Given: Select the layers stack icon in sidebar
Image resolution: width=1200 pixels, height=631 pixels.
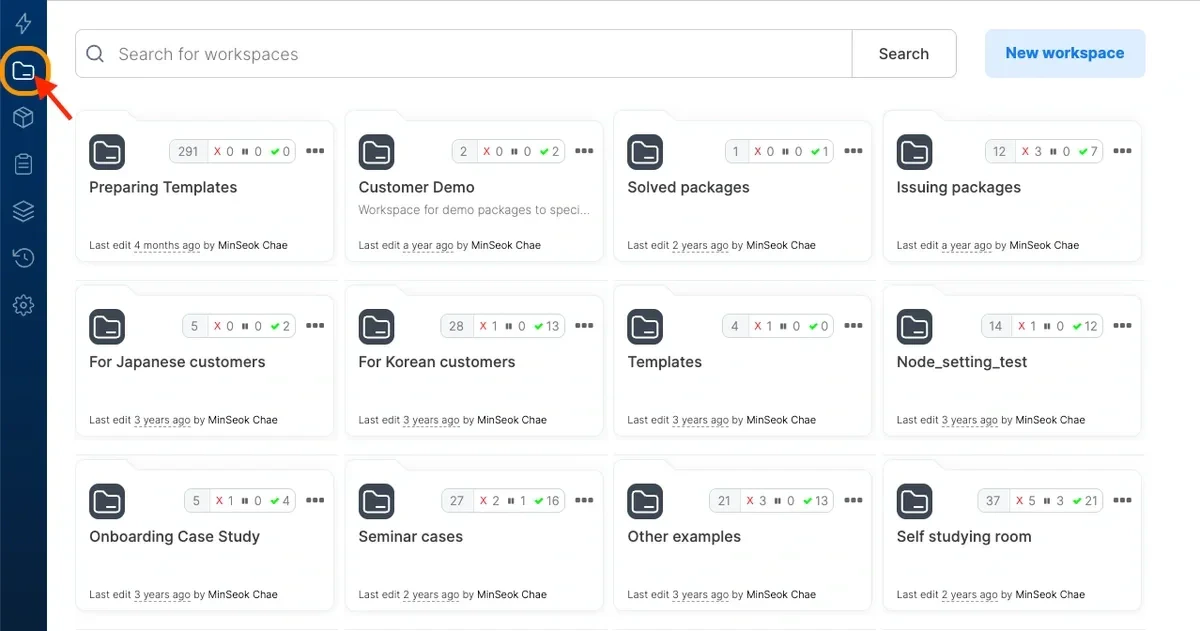Looking at the screenshot, I should [24, 211].
